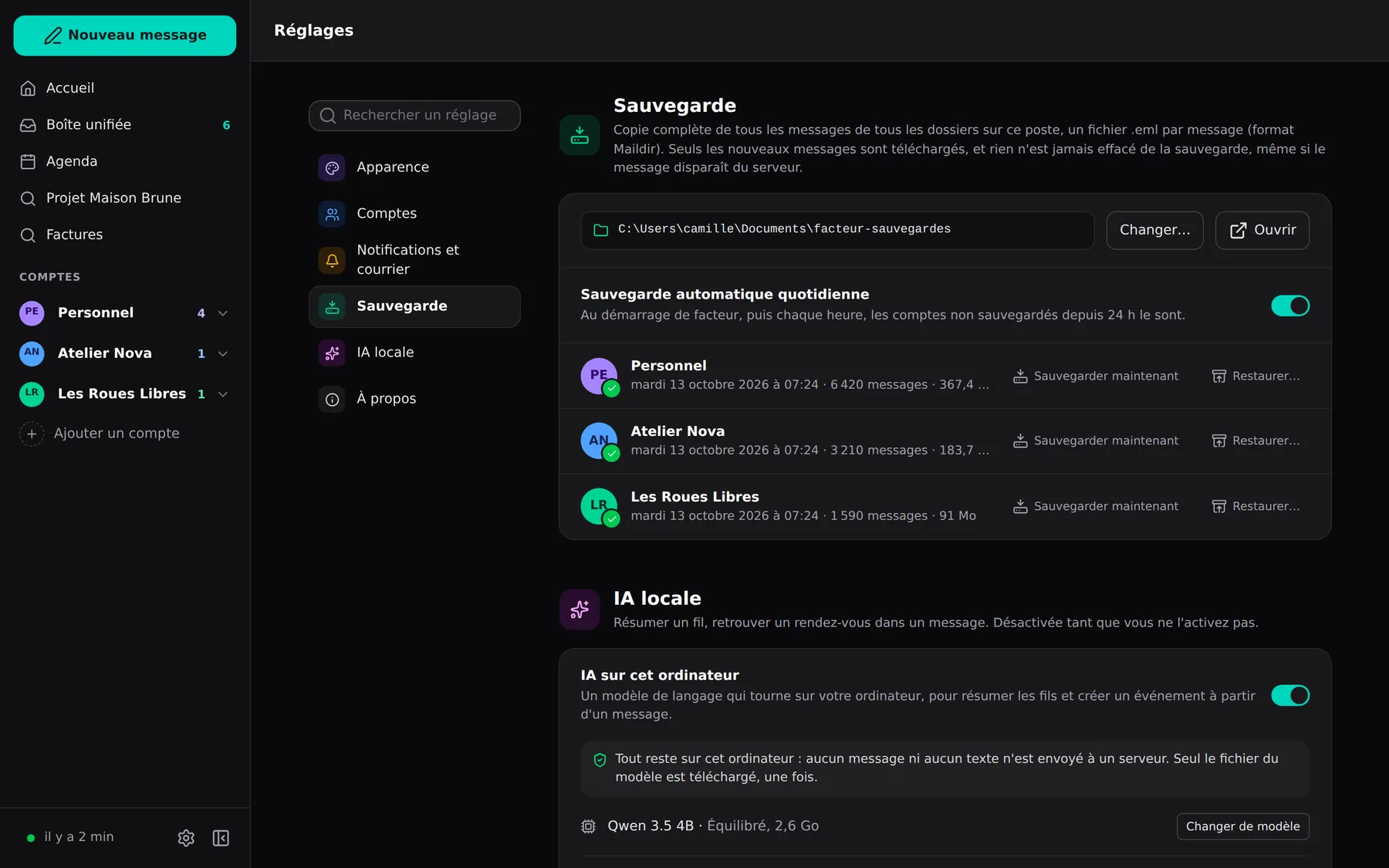Open settings via the gear icon
This screenshot has width=1389, height=868.
click(186, 838)
